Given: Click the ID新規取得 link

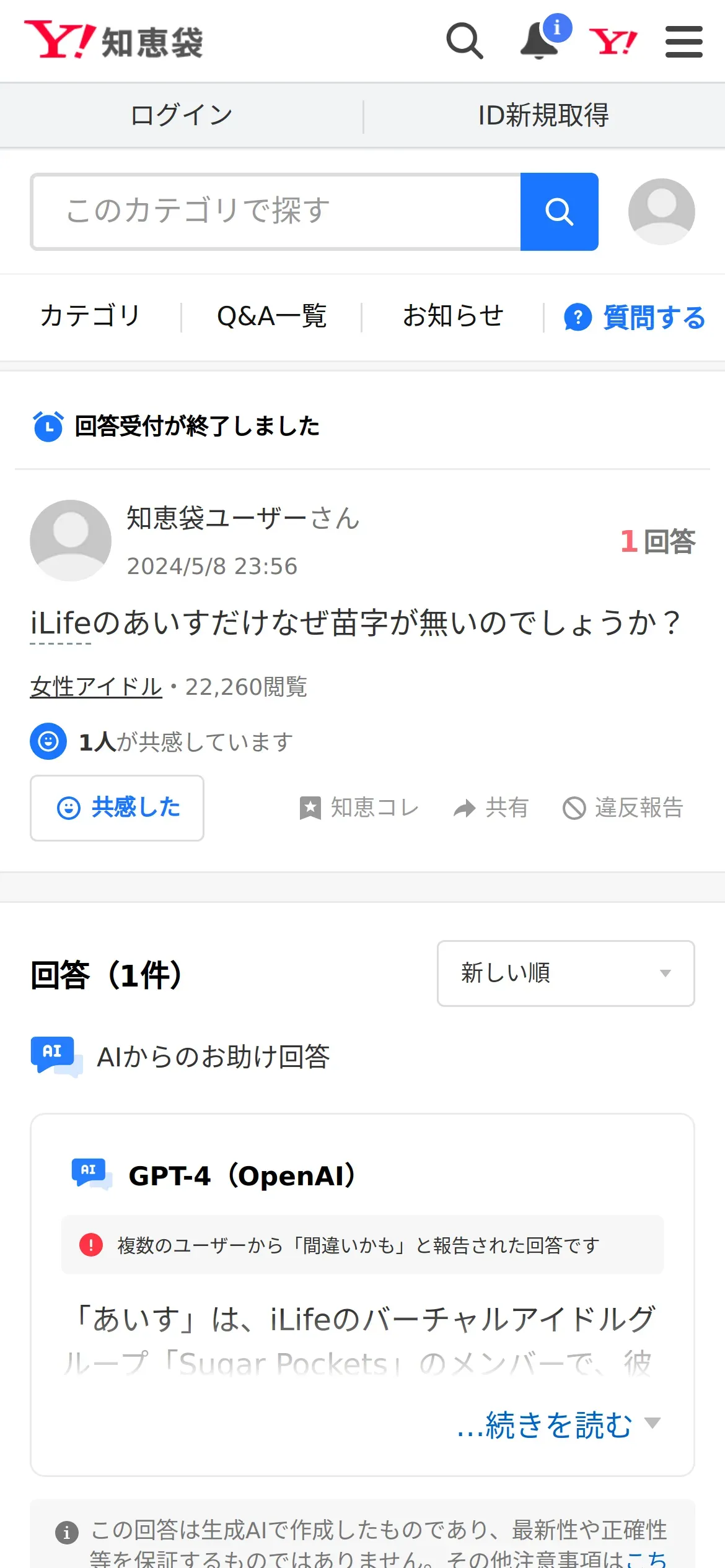Looking at the screenshot, I should (x=543, y=115).
